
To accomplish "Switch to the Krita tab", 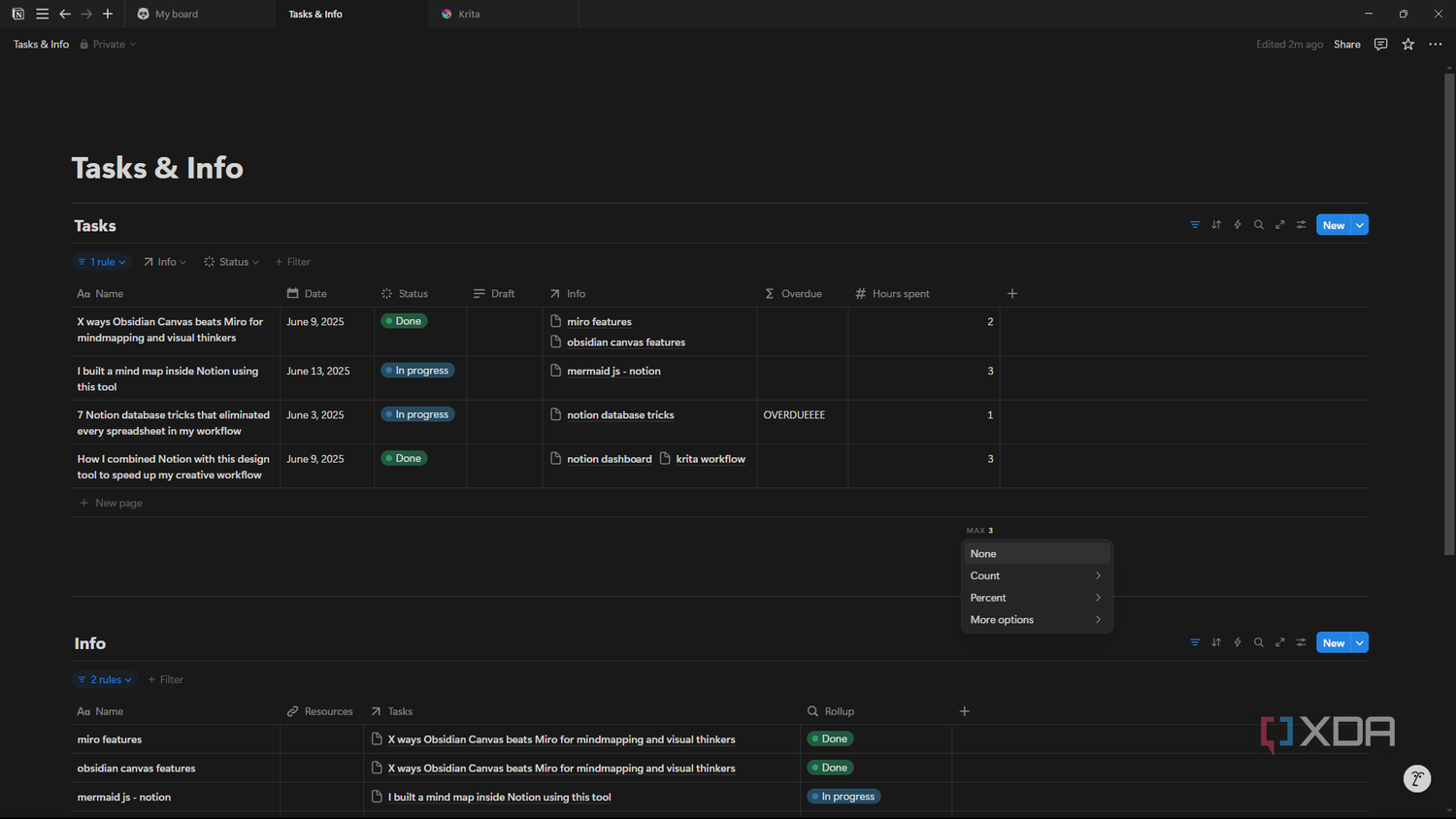I will (503, 14).
